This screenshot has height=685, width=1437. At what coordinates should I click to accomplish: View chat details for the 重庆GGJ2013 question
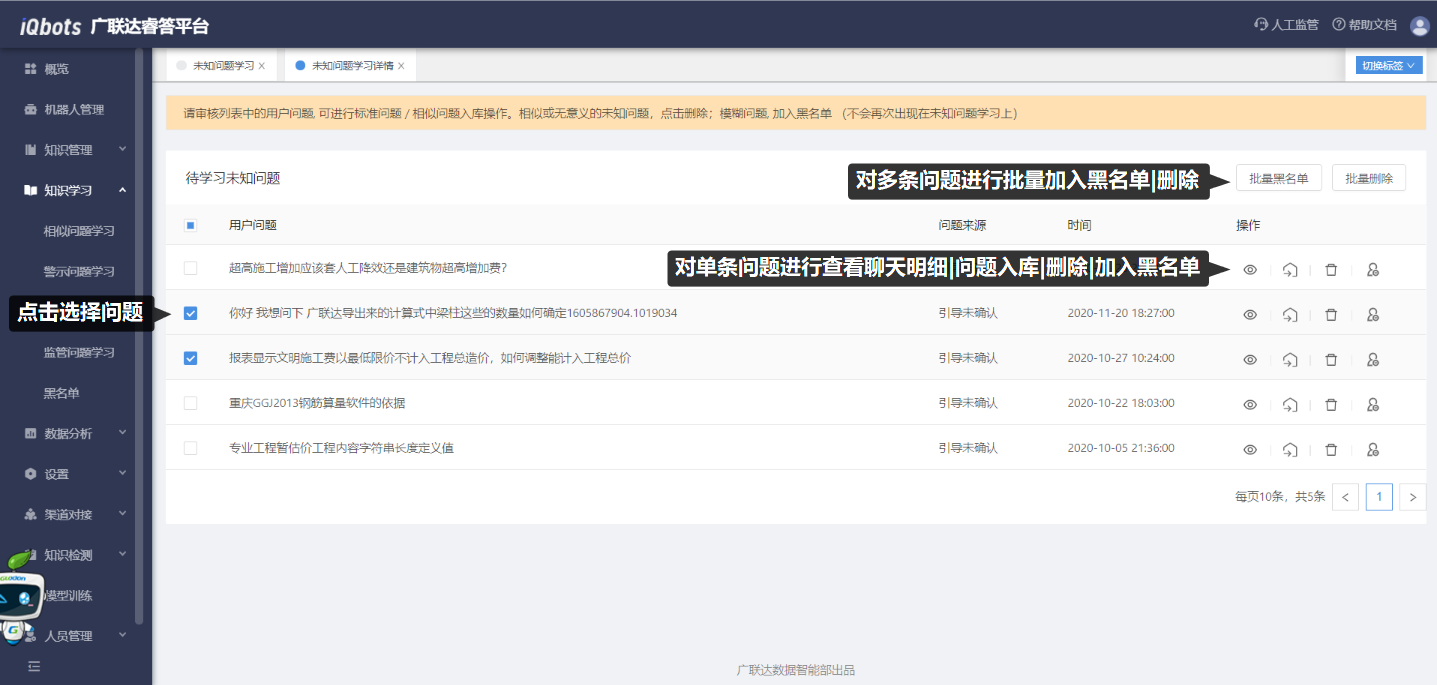click(1249, 405)
